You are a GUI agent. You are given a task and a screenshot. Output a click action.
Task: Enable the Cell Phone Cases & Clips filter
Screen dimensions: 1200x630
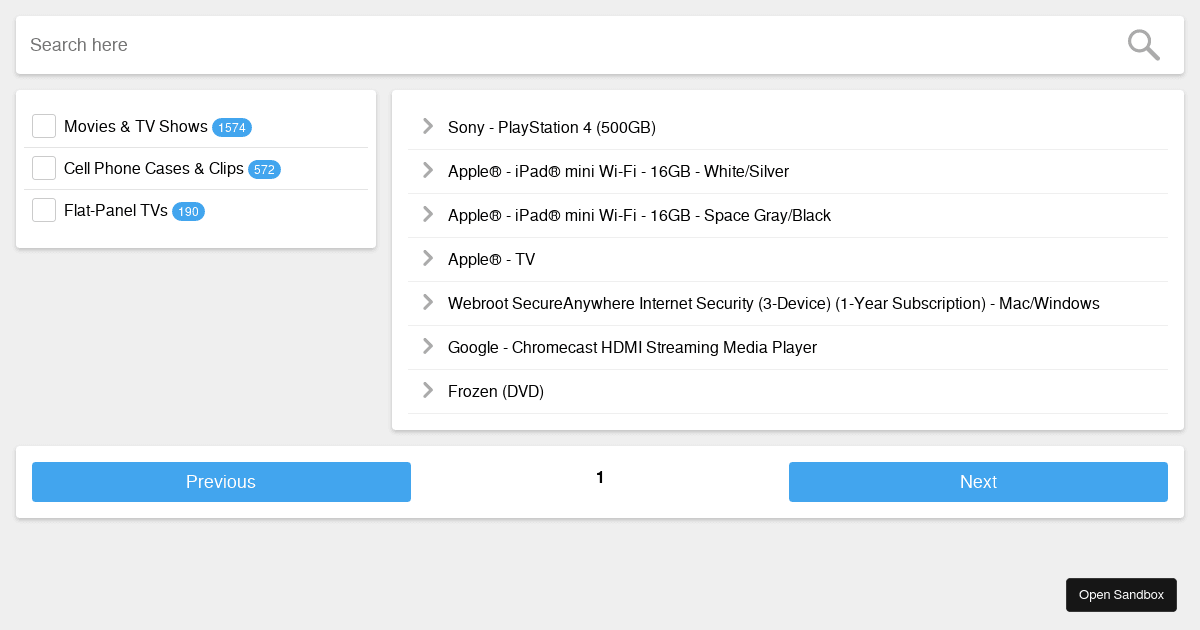tap(44, 168)
